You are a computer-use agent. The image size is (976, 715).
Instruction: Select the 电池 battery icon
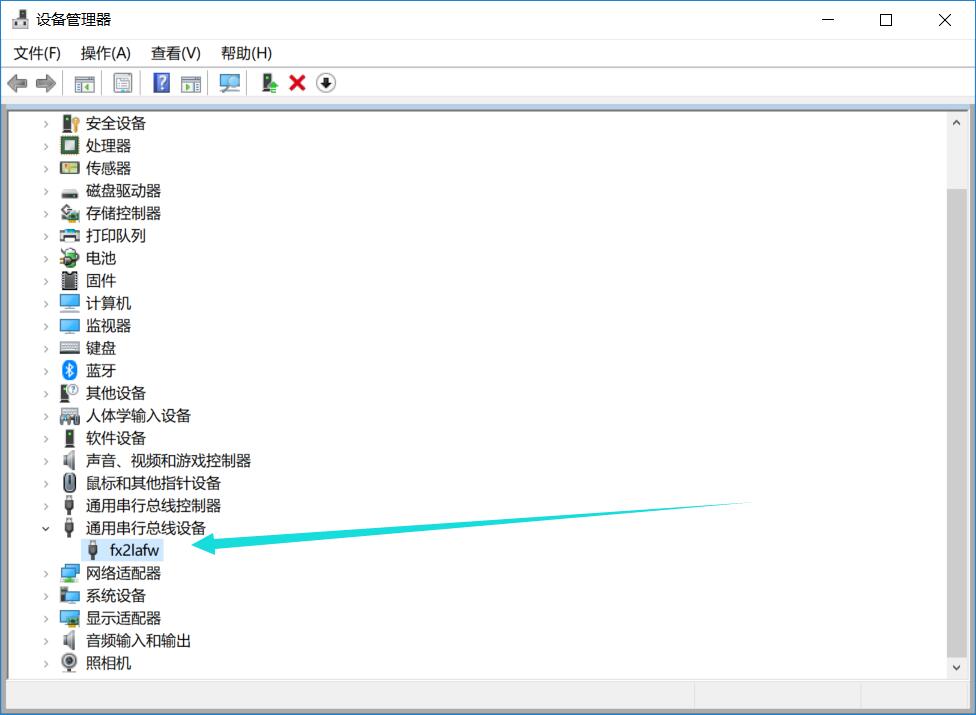pos(70,258)
